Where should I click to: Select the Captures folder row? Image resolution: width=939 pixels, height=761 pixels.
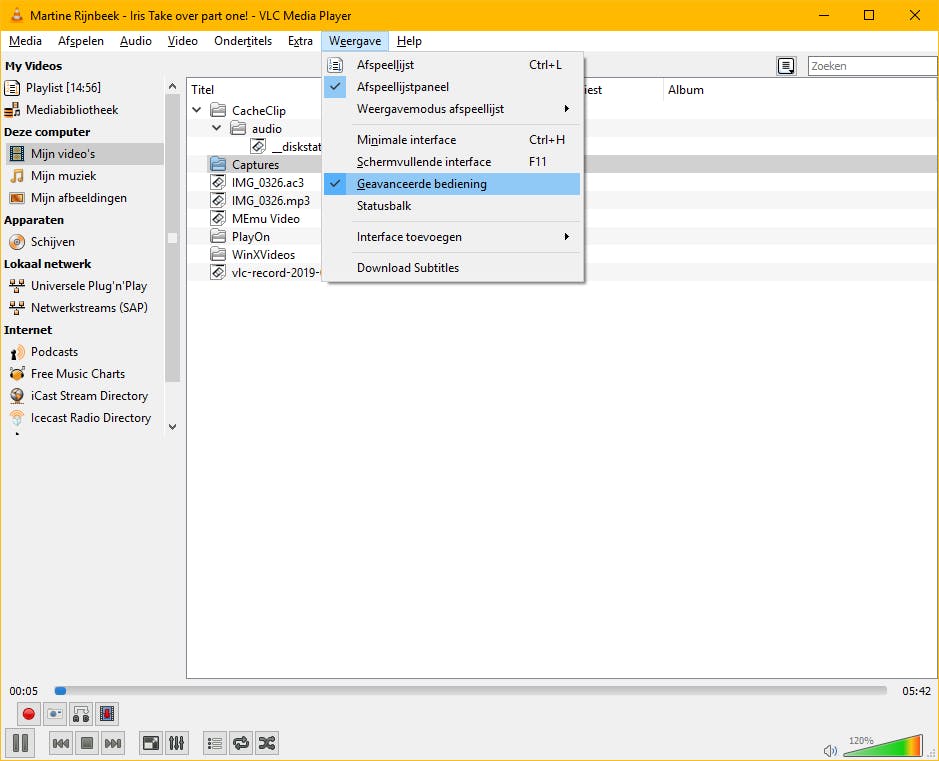point(562,164)
